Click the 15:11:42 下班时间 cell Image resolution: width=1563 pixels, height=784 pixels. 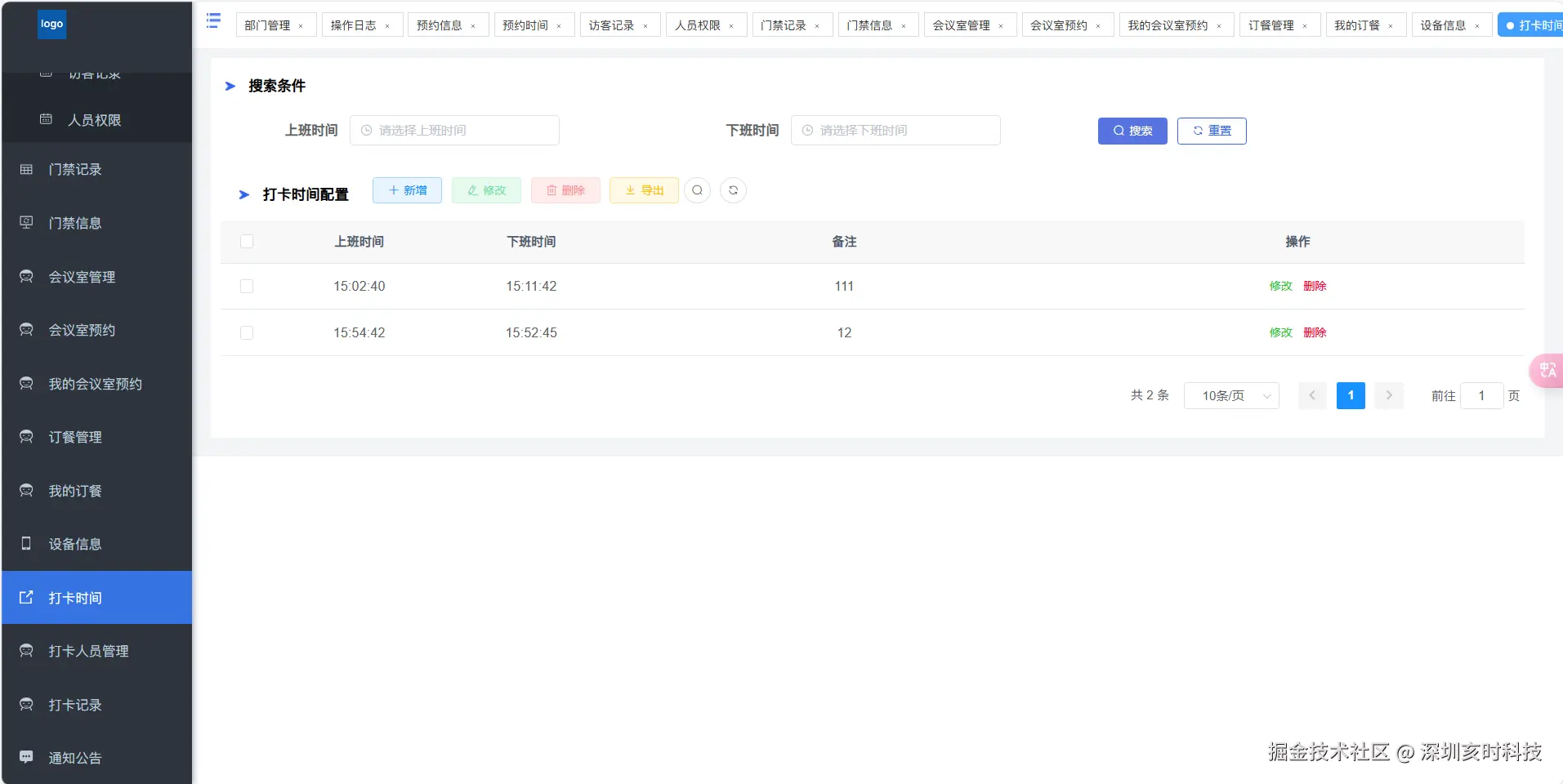click(531, 286)
